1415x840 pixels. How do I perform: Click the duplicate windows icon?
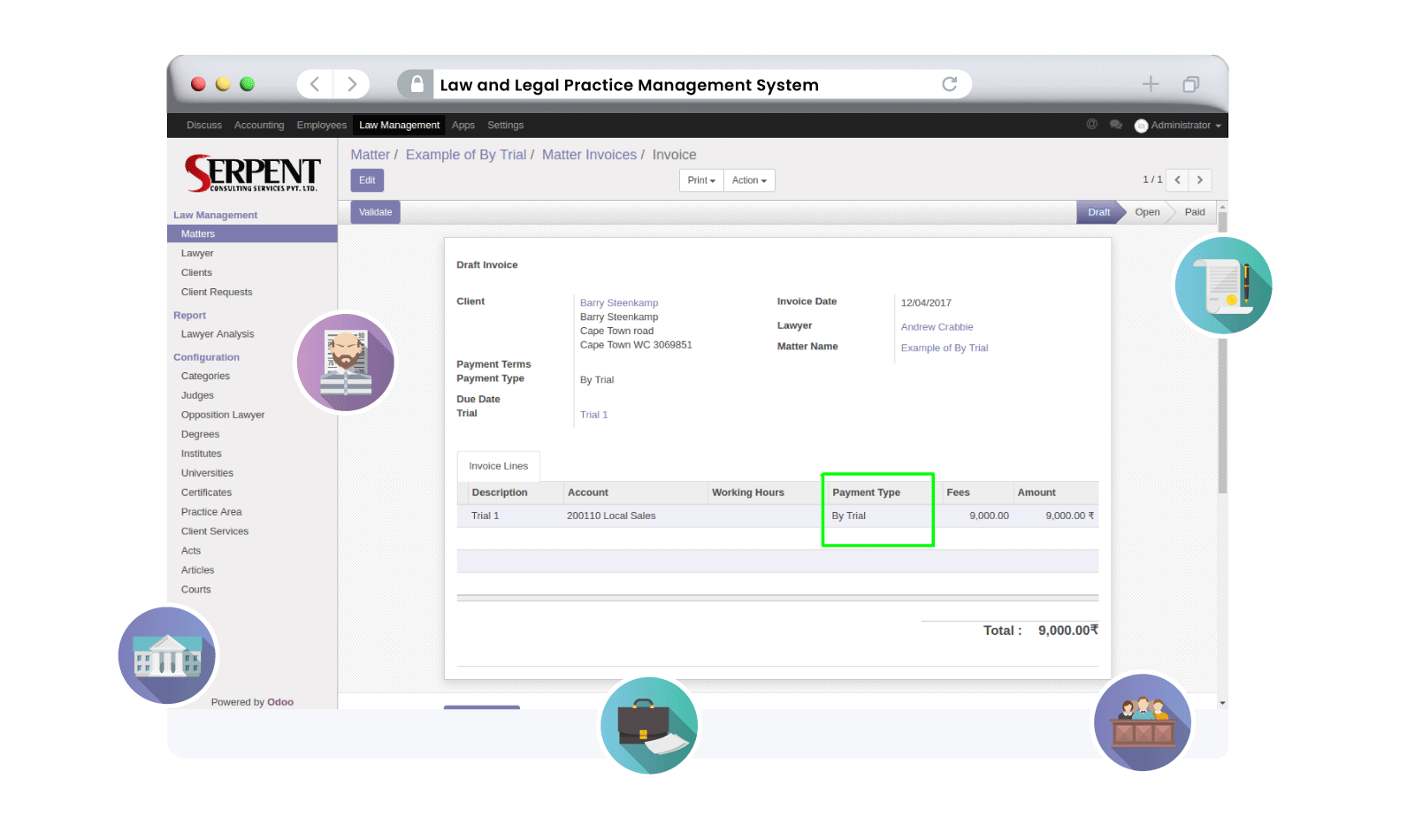pyautogui.click(x=1190, y=84)
